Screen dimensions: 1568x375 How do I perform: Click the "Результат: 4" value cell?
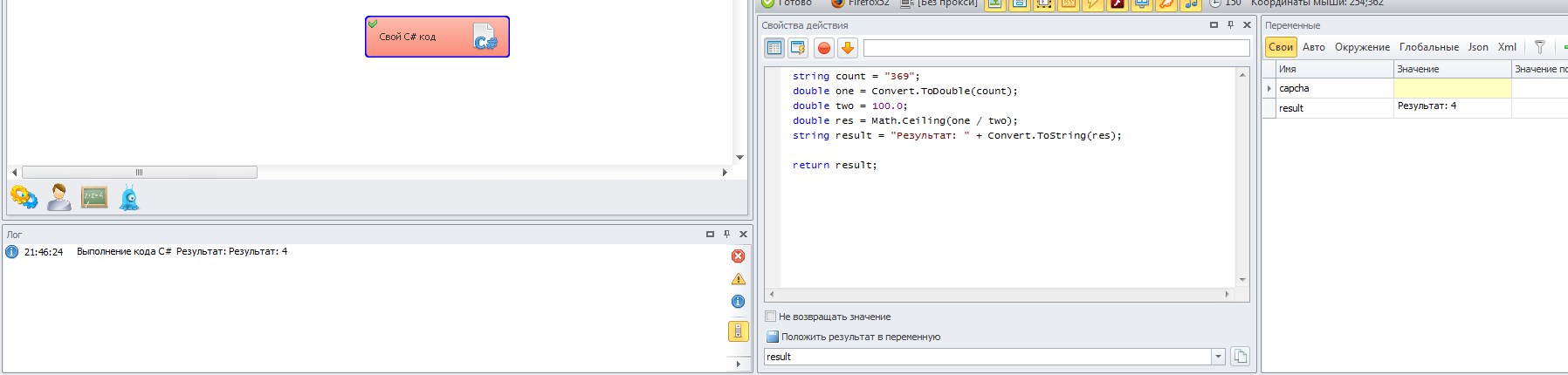[1452, 107]
